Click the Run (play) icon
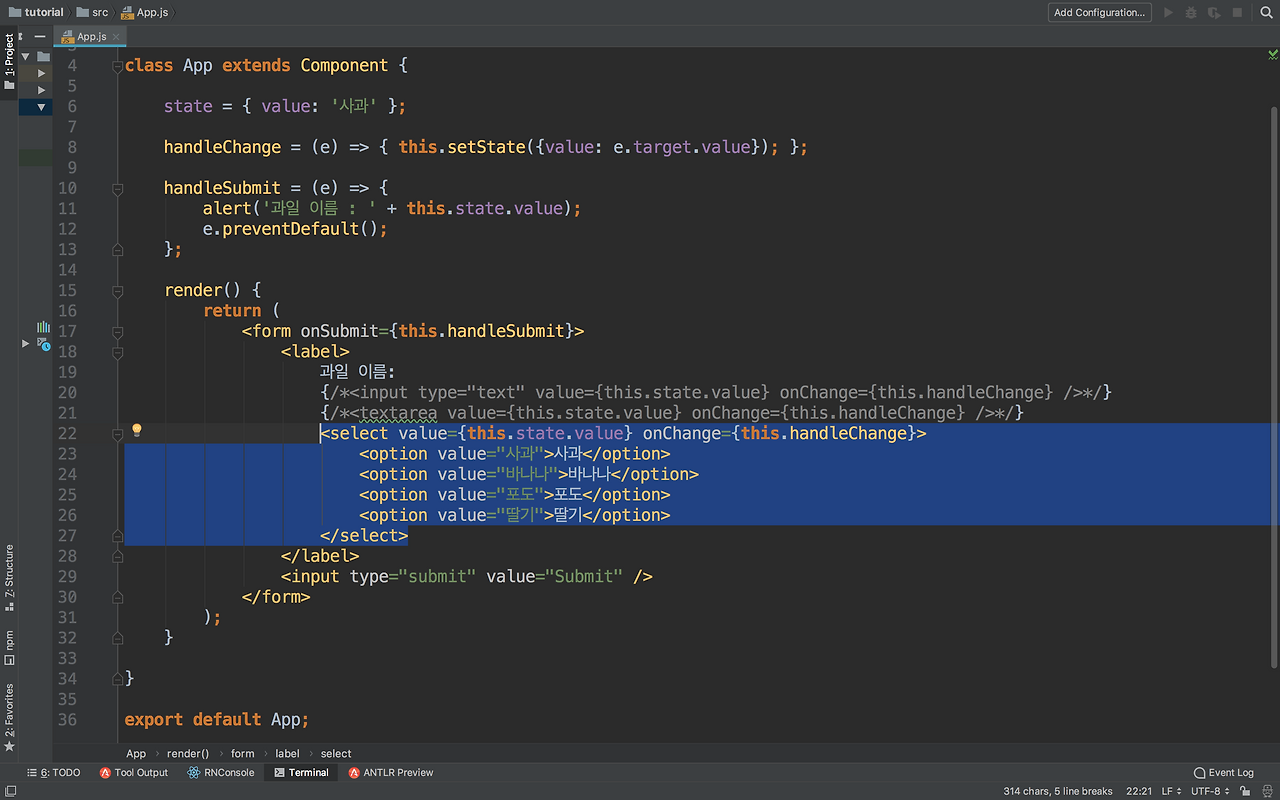1280x800 pixels. tap(1168, 13)
